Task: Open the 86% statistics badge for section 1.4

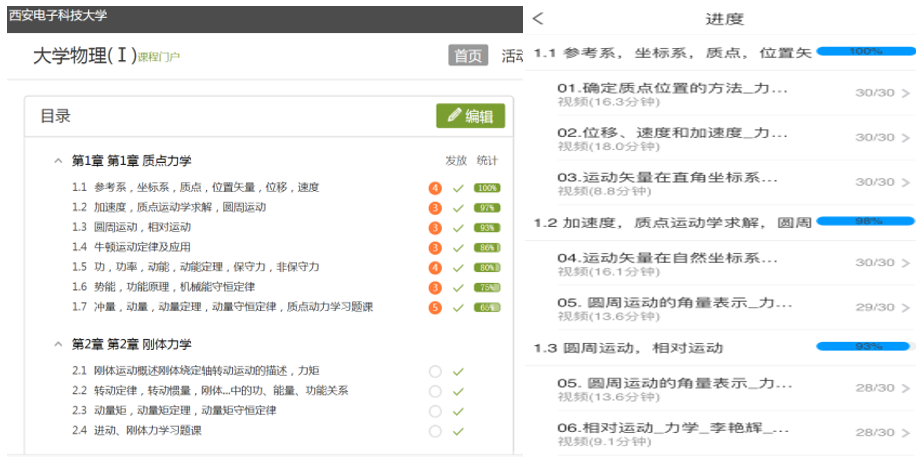Action: [487, 247]
